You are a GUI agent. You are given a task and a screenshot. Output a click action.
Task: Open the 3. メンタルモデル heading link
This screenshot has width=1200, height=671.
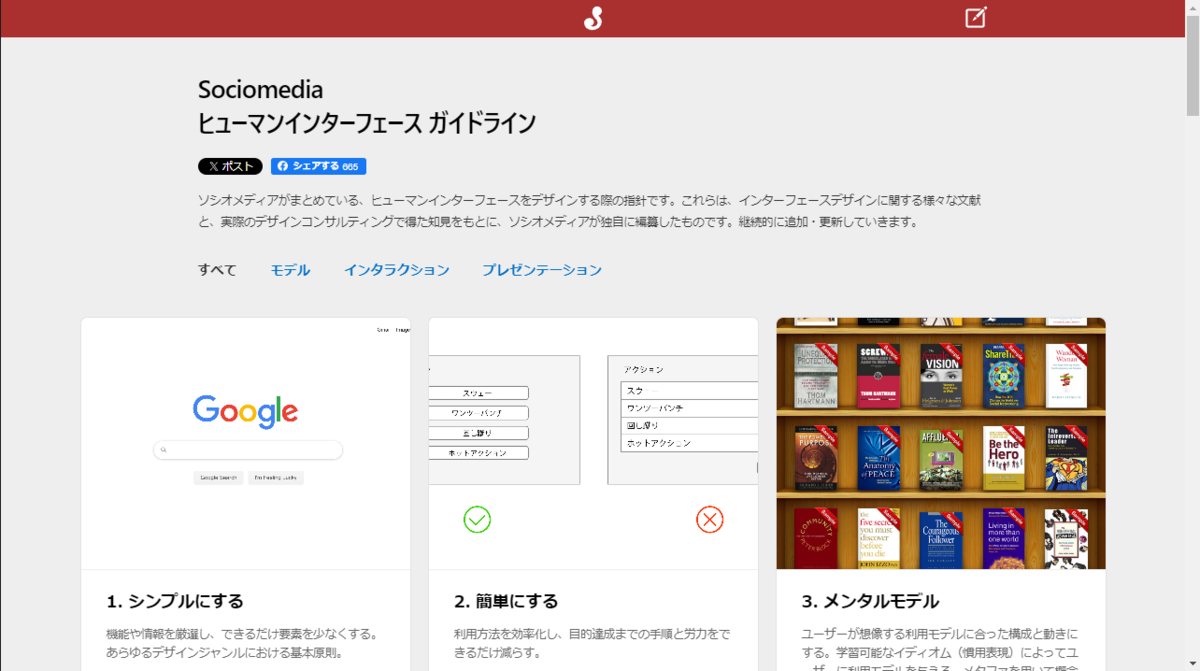[870, 601]
